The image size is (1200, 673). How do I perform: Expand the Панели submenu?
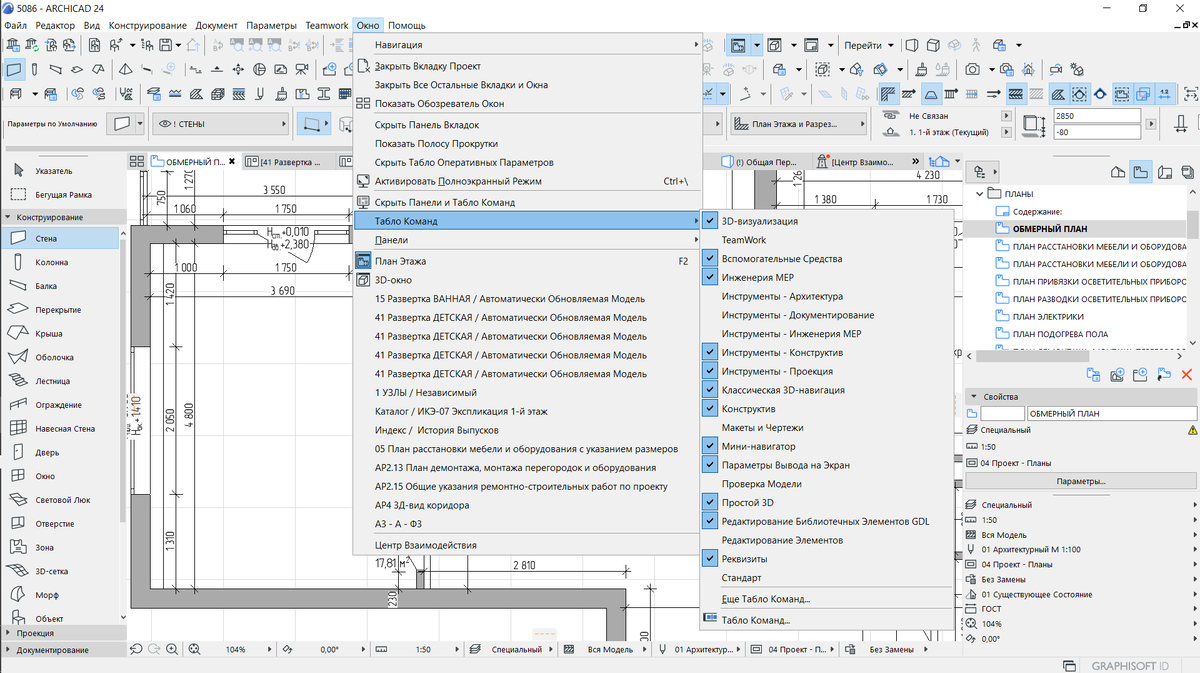click(528, 241)
